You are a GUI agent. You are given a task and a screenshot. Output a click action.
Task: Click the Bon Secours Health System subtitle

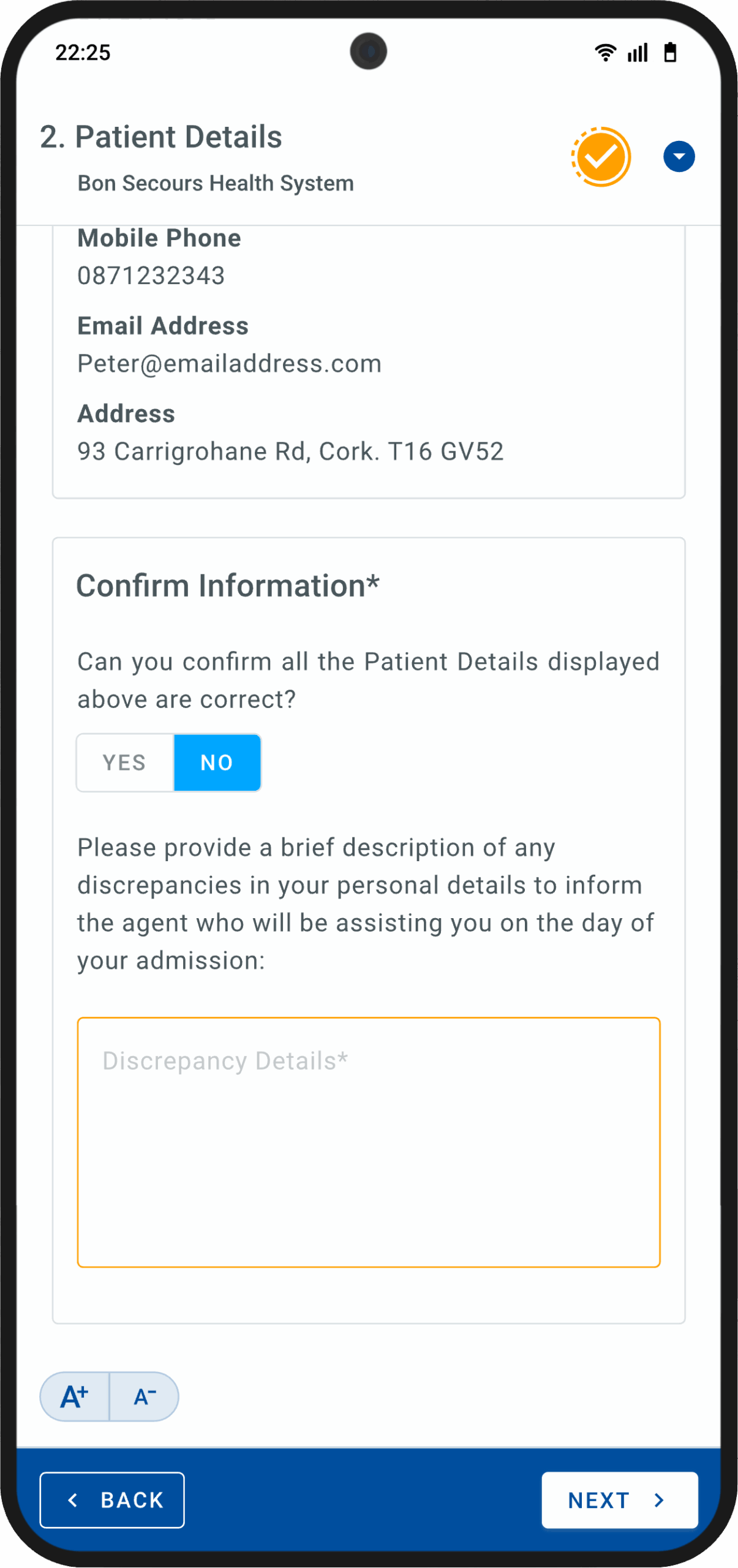(x=216, y=183)
